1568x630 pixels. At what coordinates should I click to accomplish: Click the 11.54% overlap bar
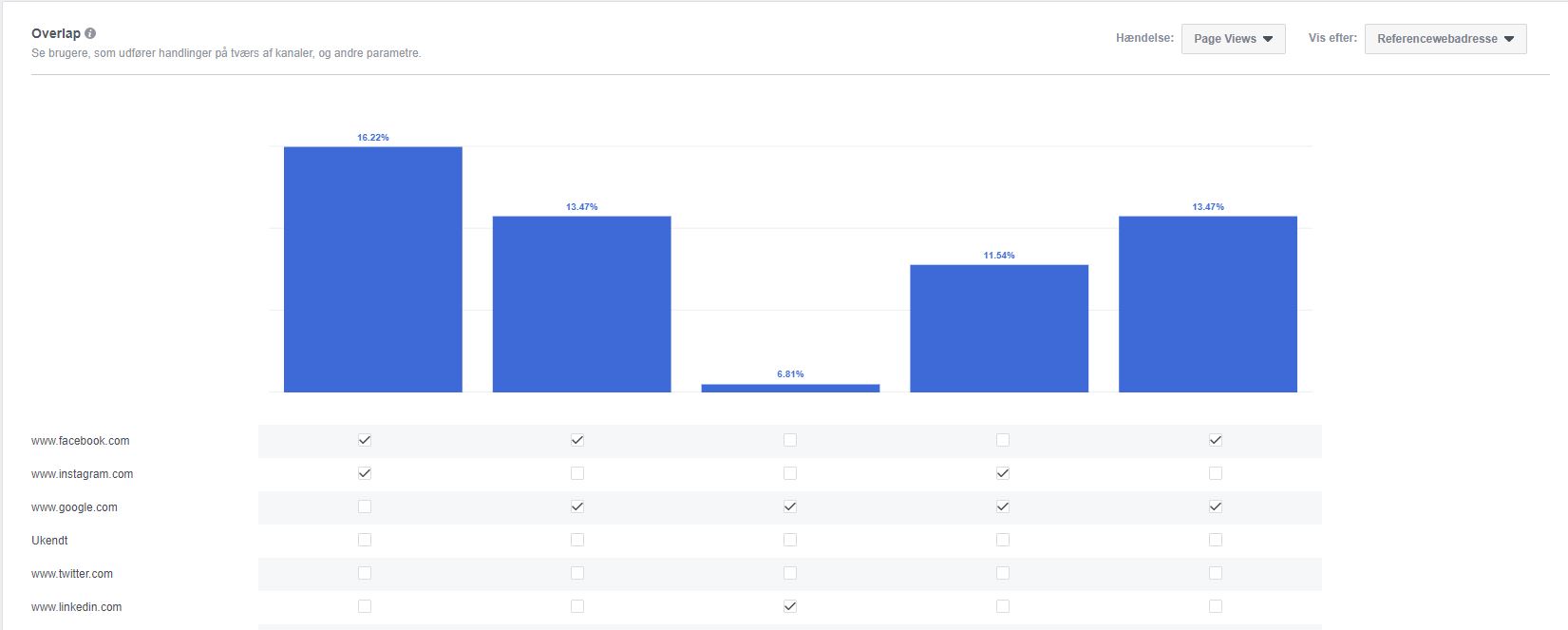999,328
